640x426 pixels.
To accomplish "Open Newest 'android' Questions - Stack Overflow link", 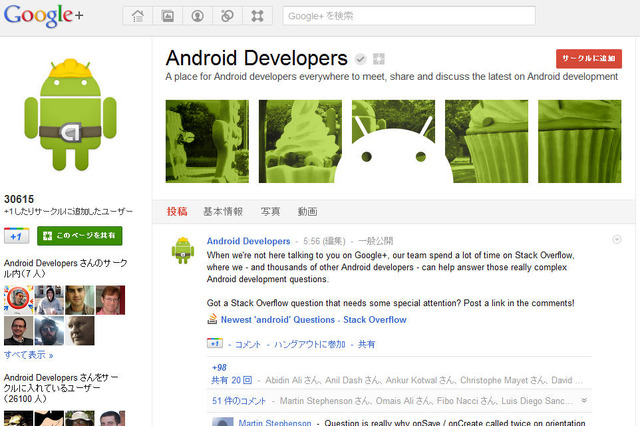I will [x=313, y=320].
